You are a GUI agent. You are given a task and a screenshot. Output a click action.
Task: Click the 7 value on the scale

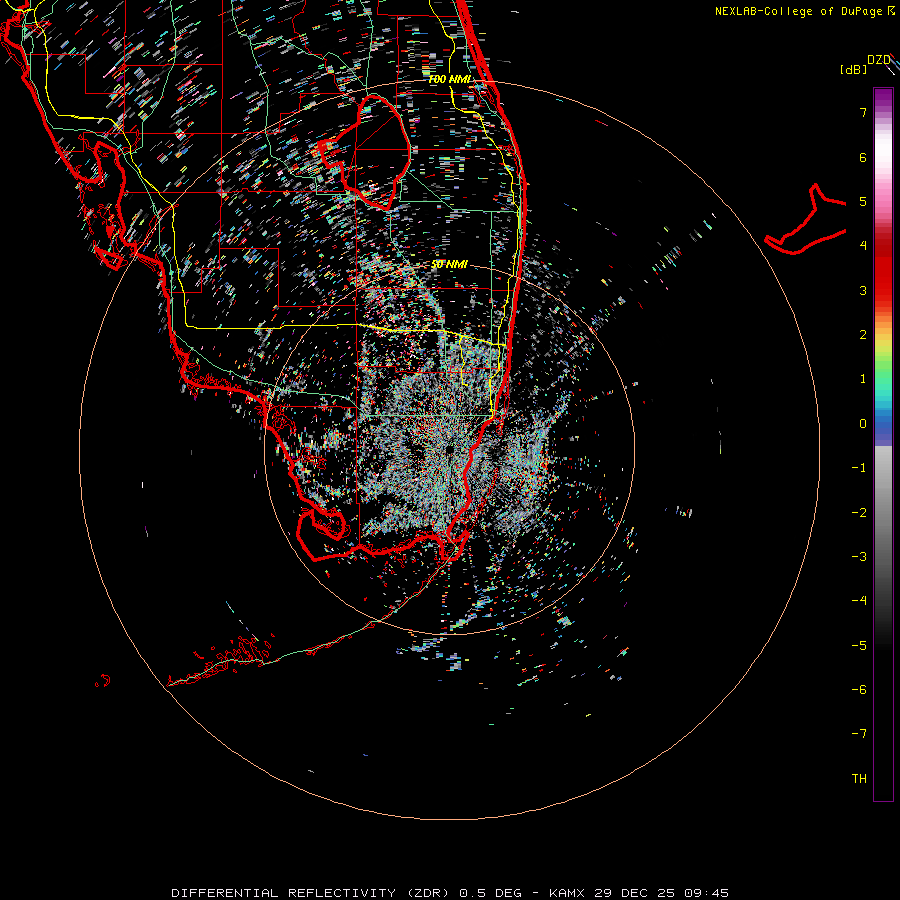tap(863, 112)
